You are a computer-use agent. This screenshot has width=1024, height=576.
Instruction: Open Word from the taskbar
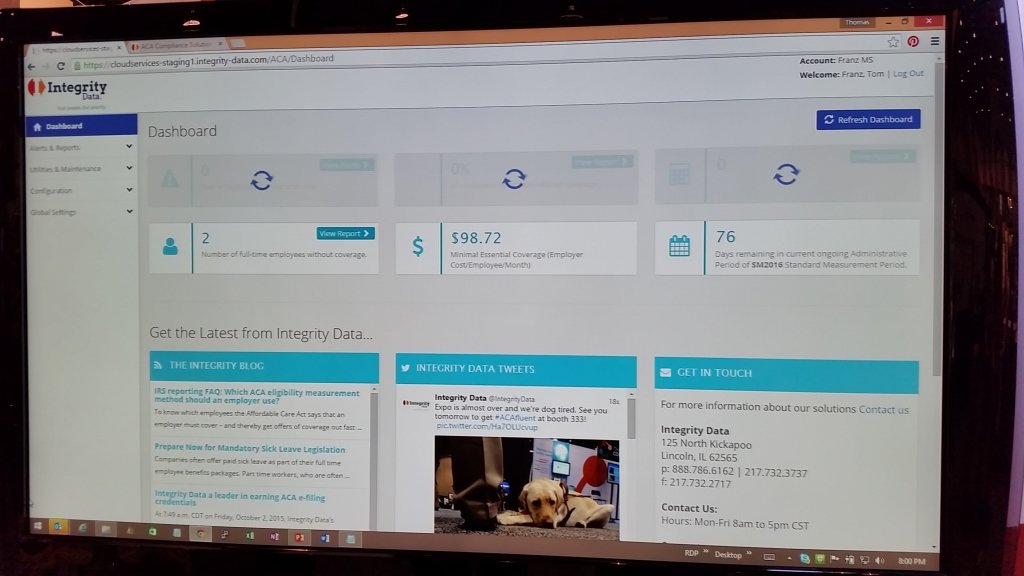point(325,538)
